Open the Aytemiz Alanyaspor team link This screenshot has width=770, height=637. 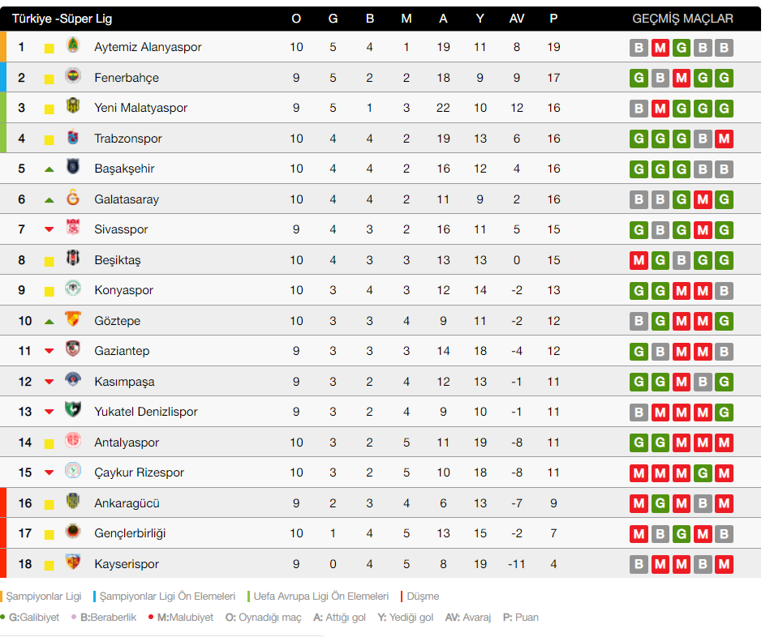pos(147,47)
